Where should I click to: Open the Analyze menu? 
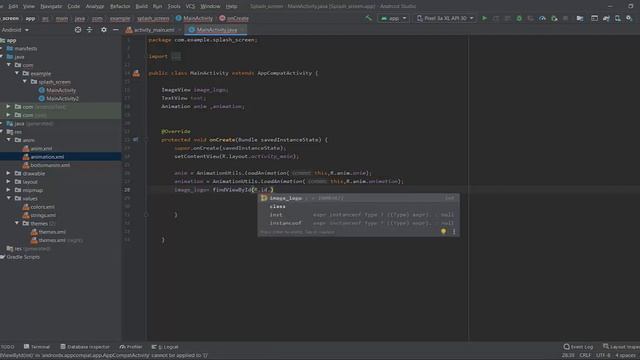(x=95, y=6)
